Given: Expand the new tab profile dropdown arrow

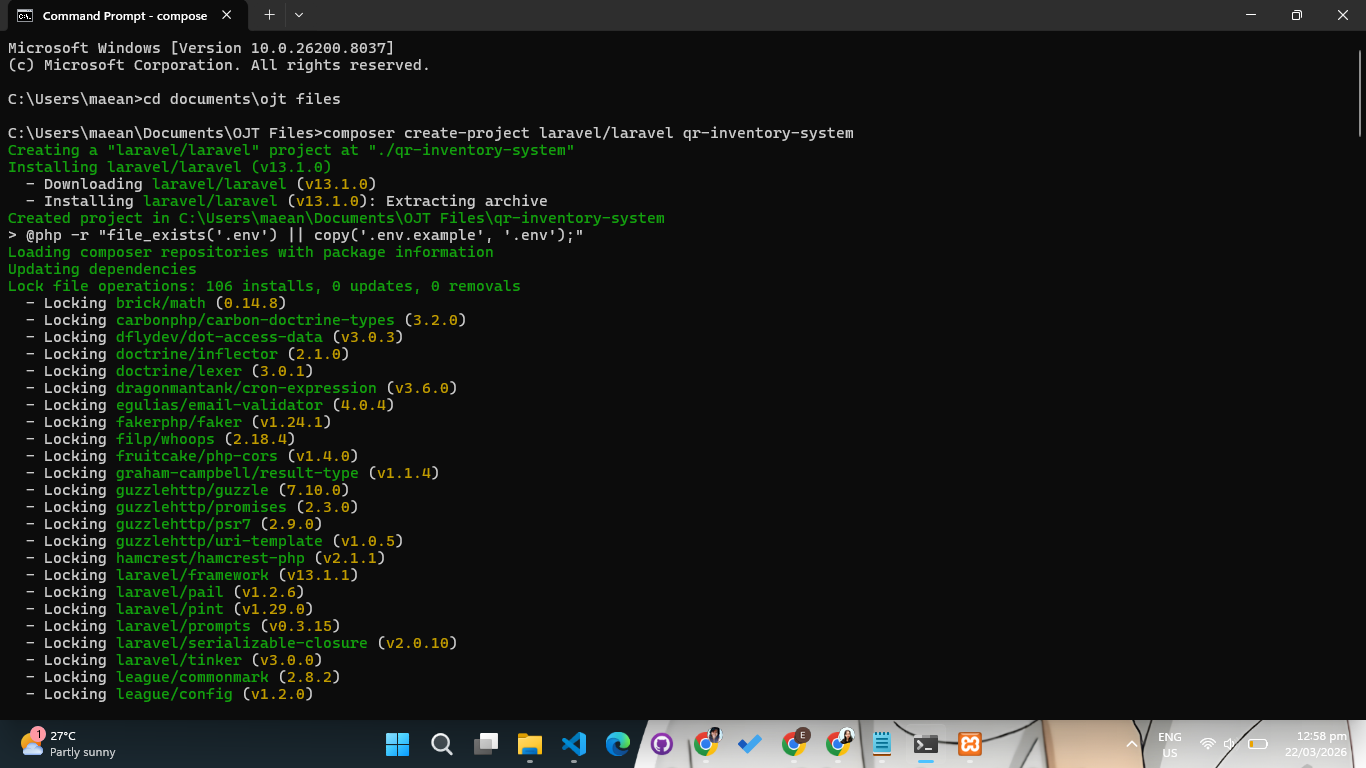Looking at the screenshot, I should click(299, 15).
